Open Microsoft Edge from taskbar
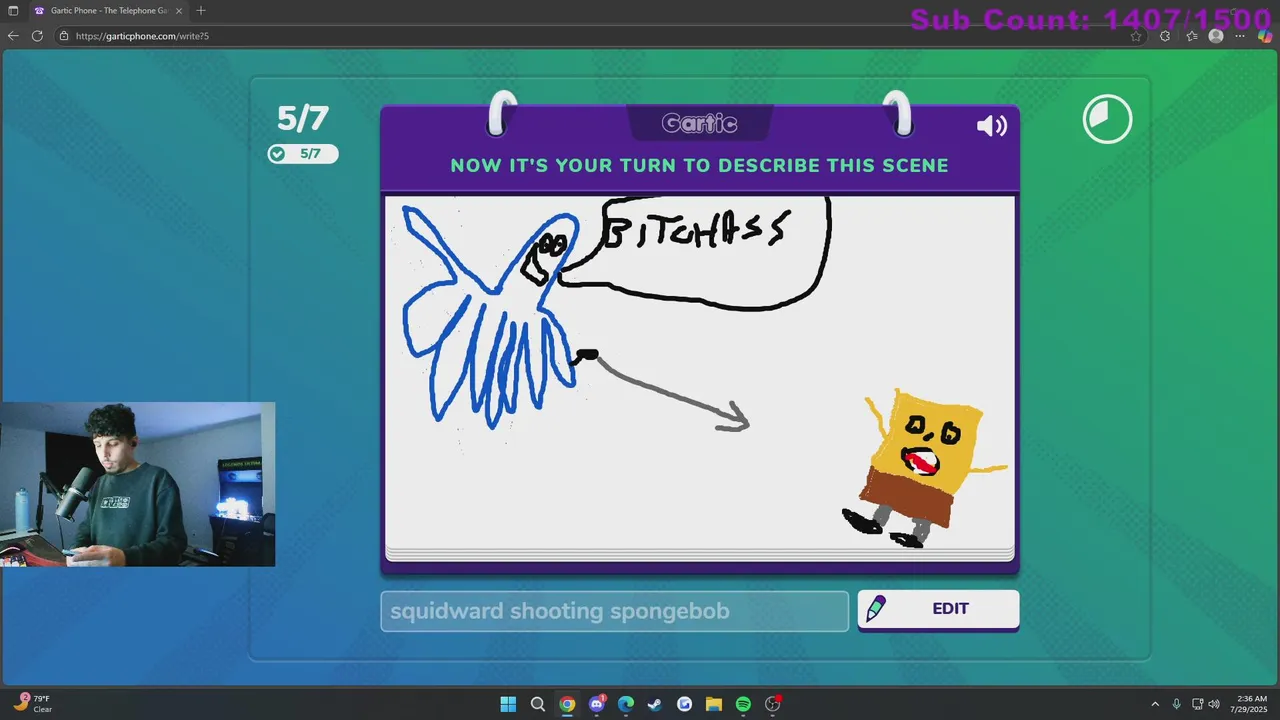This screenshot has height=720, width=1280. pos(626,704)
